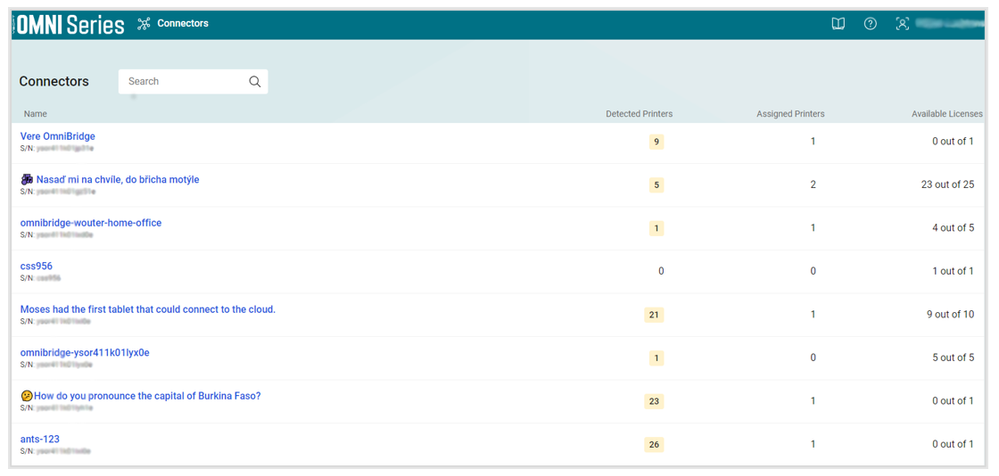The width and height of the screenshot is (999, 476).
Task: Open the help question mark icon
Action: (x=870, y=24)
